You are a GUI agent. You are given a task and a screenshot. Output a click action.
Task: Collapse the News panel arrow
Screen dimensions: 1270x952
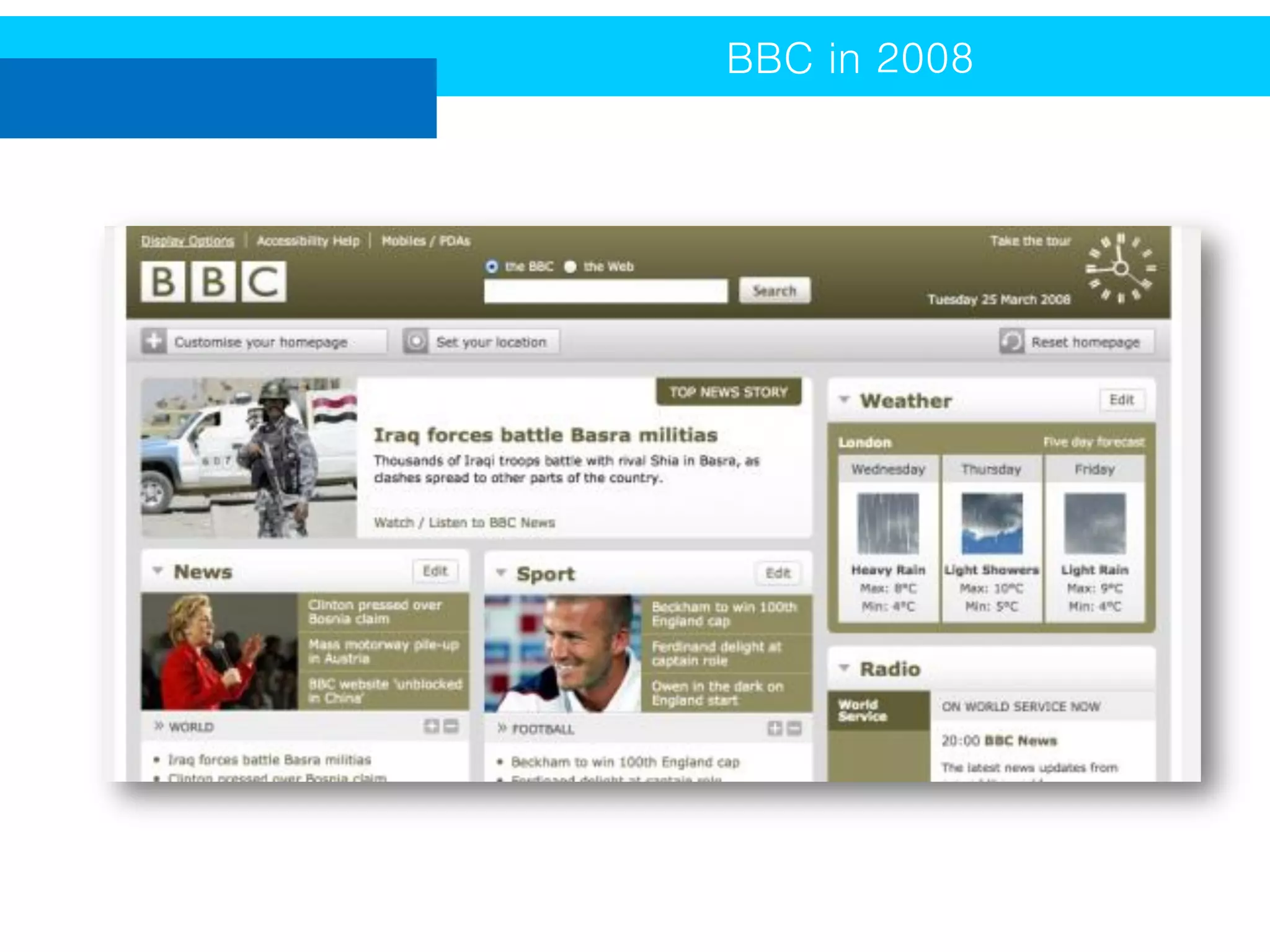click(158, 571)
